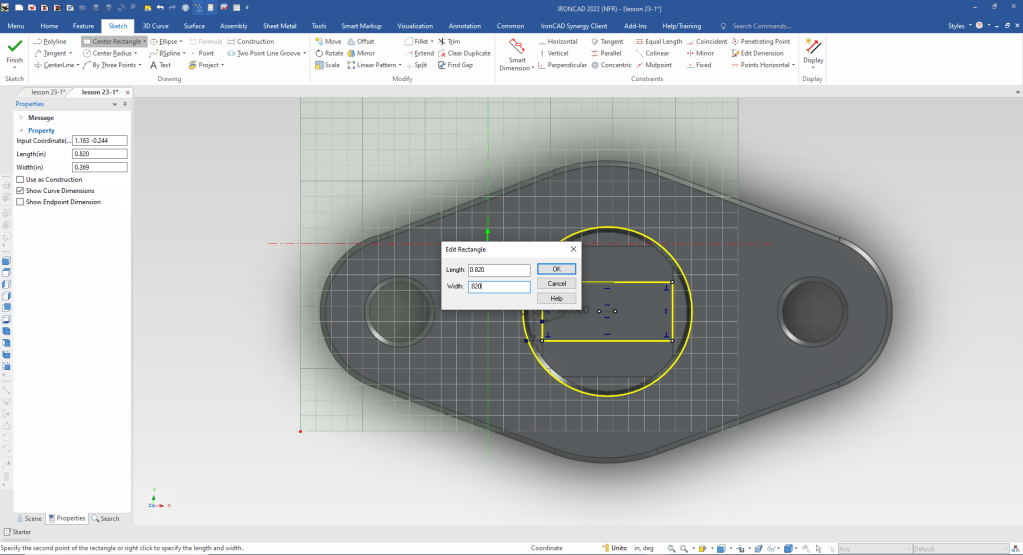Image resolution: width=1023 pixels, height=555 pixels.
Task: Select the Smart Dimension tool
Action: click(x=517, y=52)
